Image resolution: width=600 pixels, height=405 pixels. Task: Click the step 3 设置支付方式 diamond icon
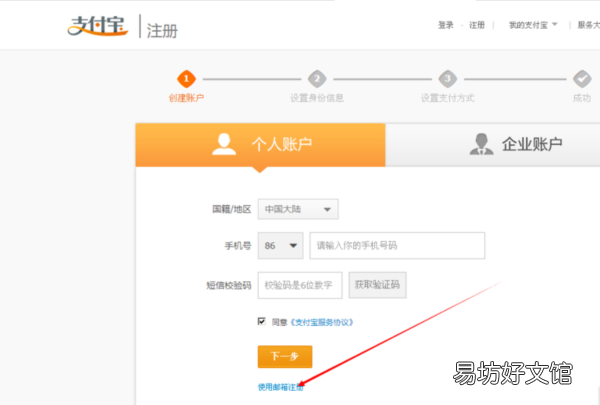pyautogui.click(x=448, y=79)
